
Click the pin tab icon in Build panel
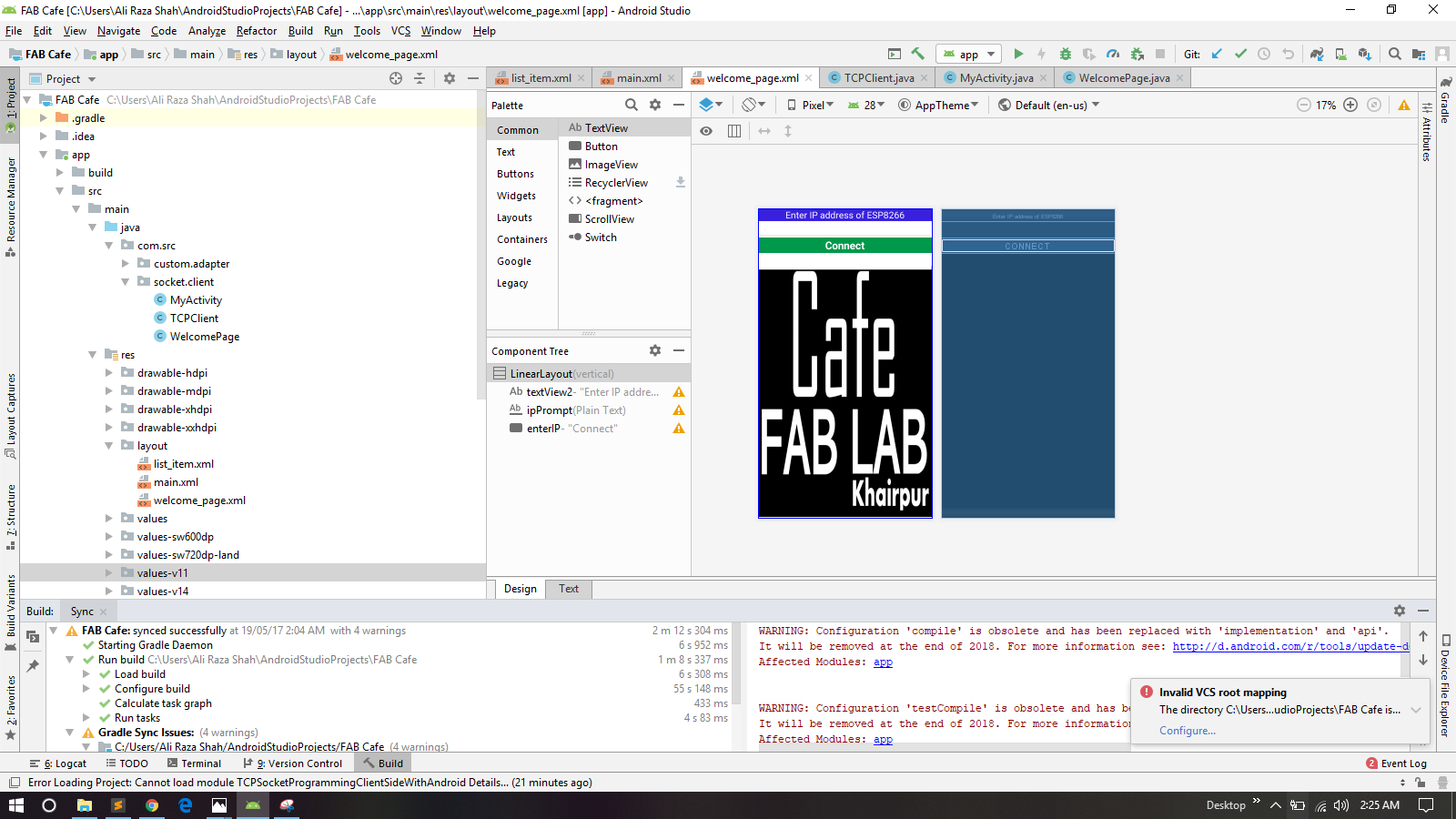coord(33,666)
